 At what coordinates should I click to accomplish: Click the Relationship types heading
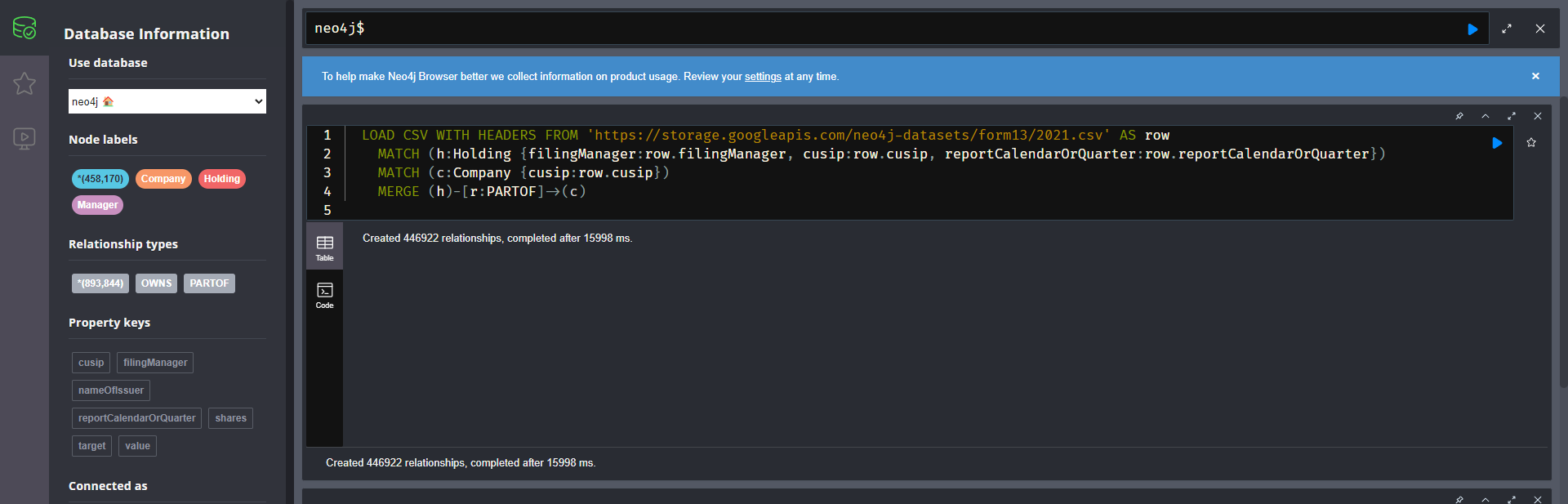123,244
